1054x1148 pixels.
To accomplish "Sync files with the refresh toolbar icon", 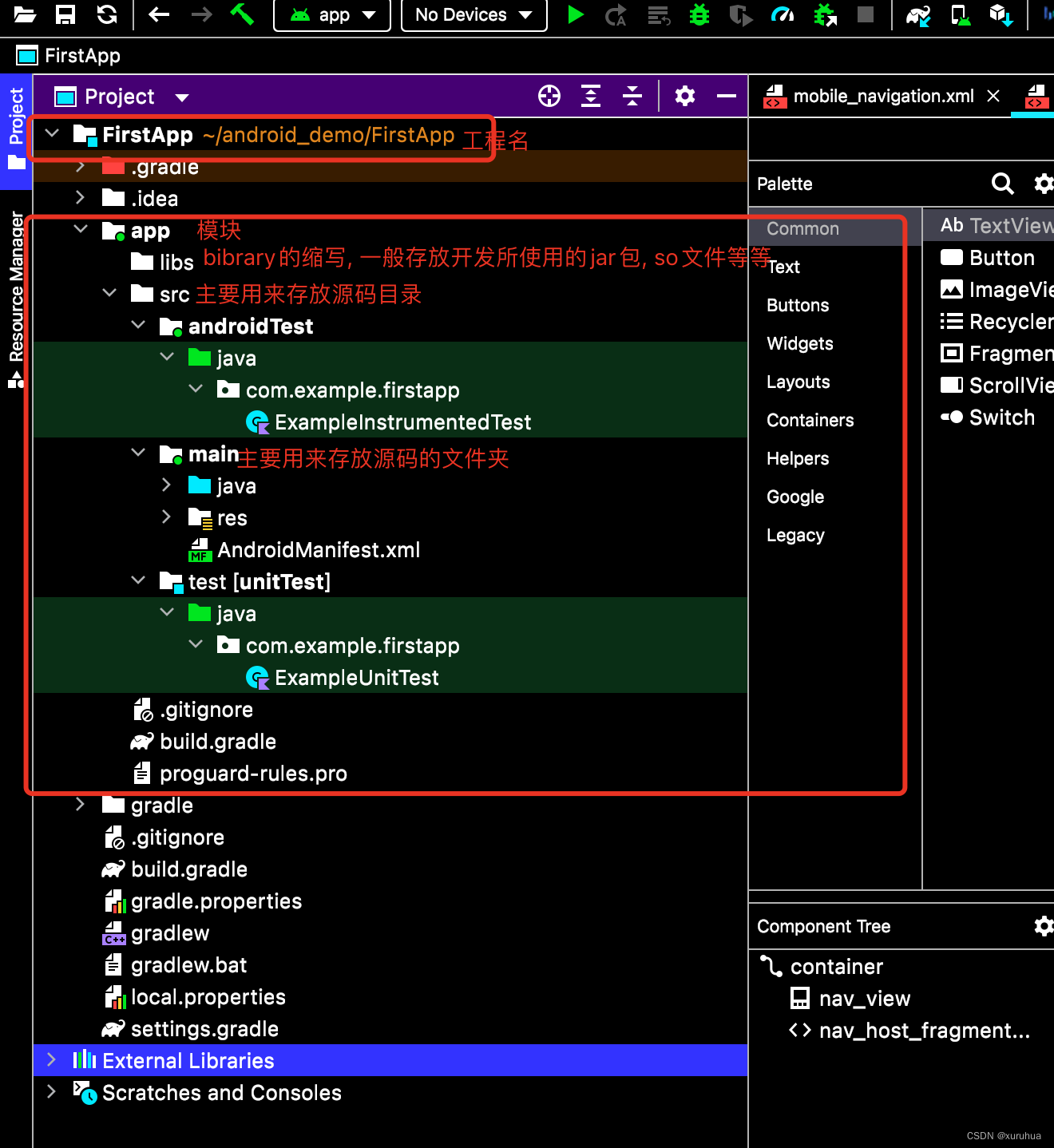I will point(106,14).
